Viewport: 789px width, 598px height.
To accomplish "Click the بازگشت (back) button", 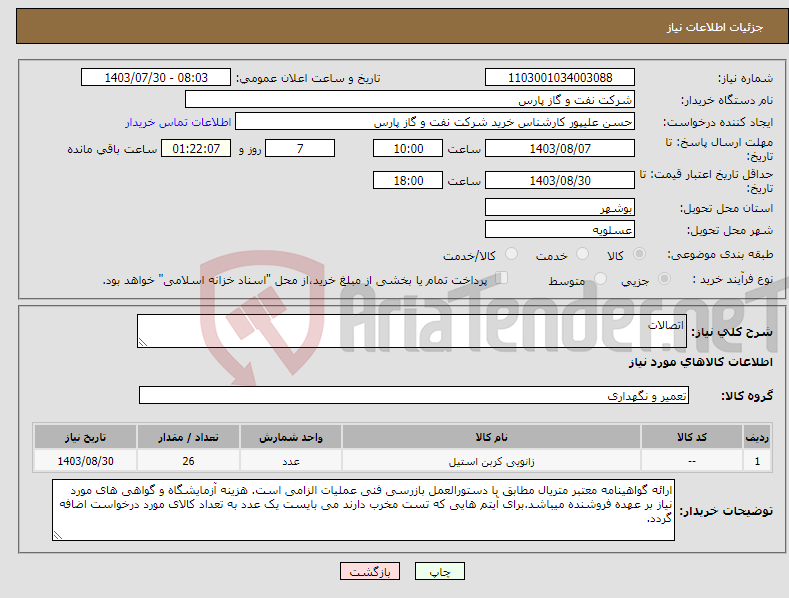I will click(370, 571).
